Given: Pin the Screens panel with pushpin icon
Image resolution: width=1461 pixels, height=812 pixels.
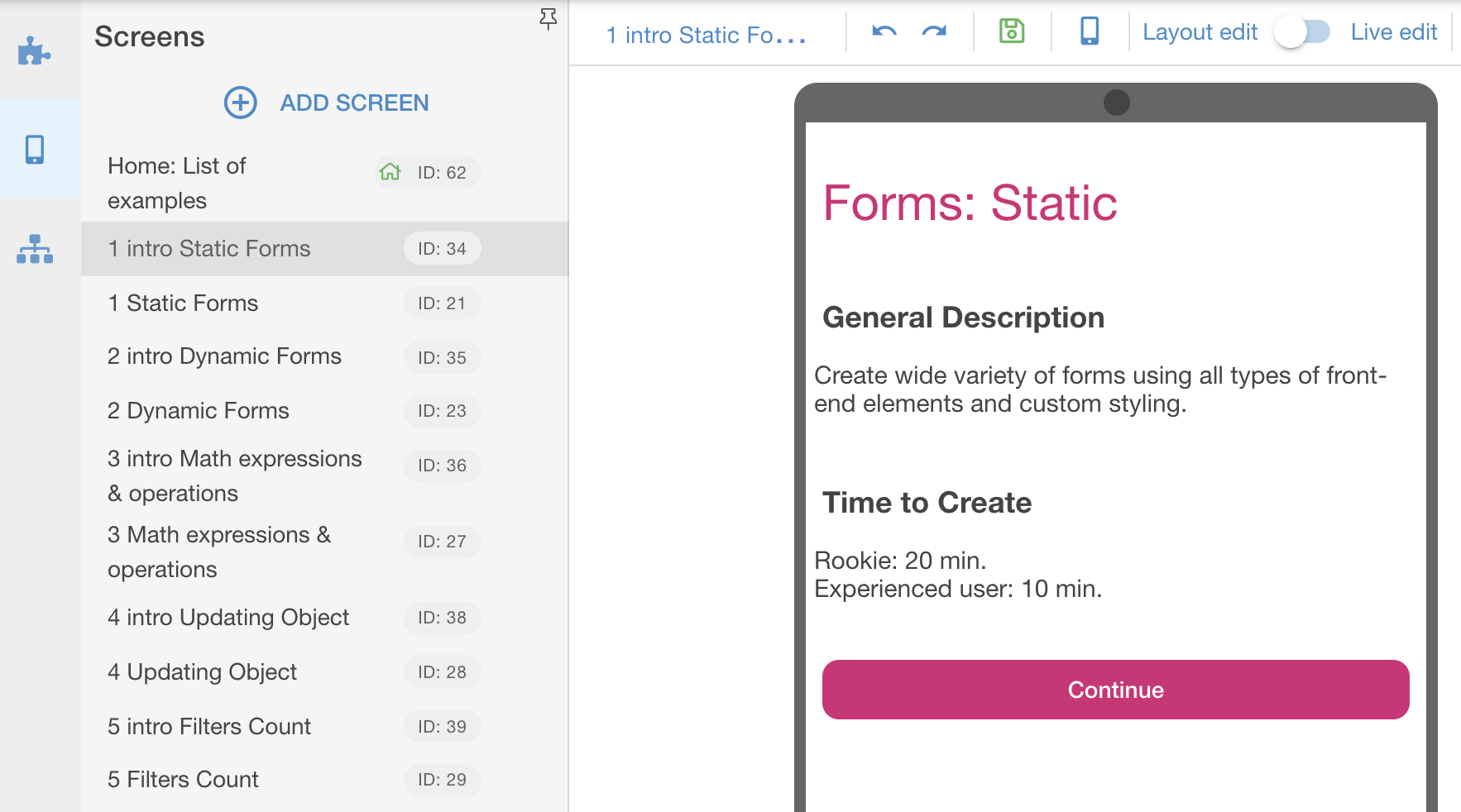Looking at the screenshot, I should (548, 20).
